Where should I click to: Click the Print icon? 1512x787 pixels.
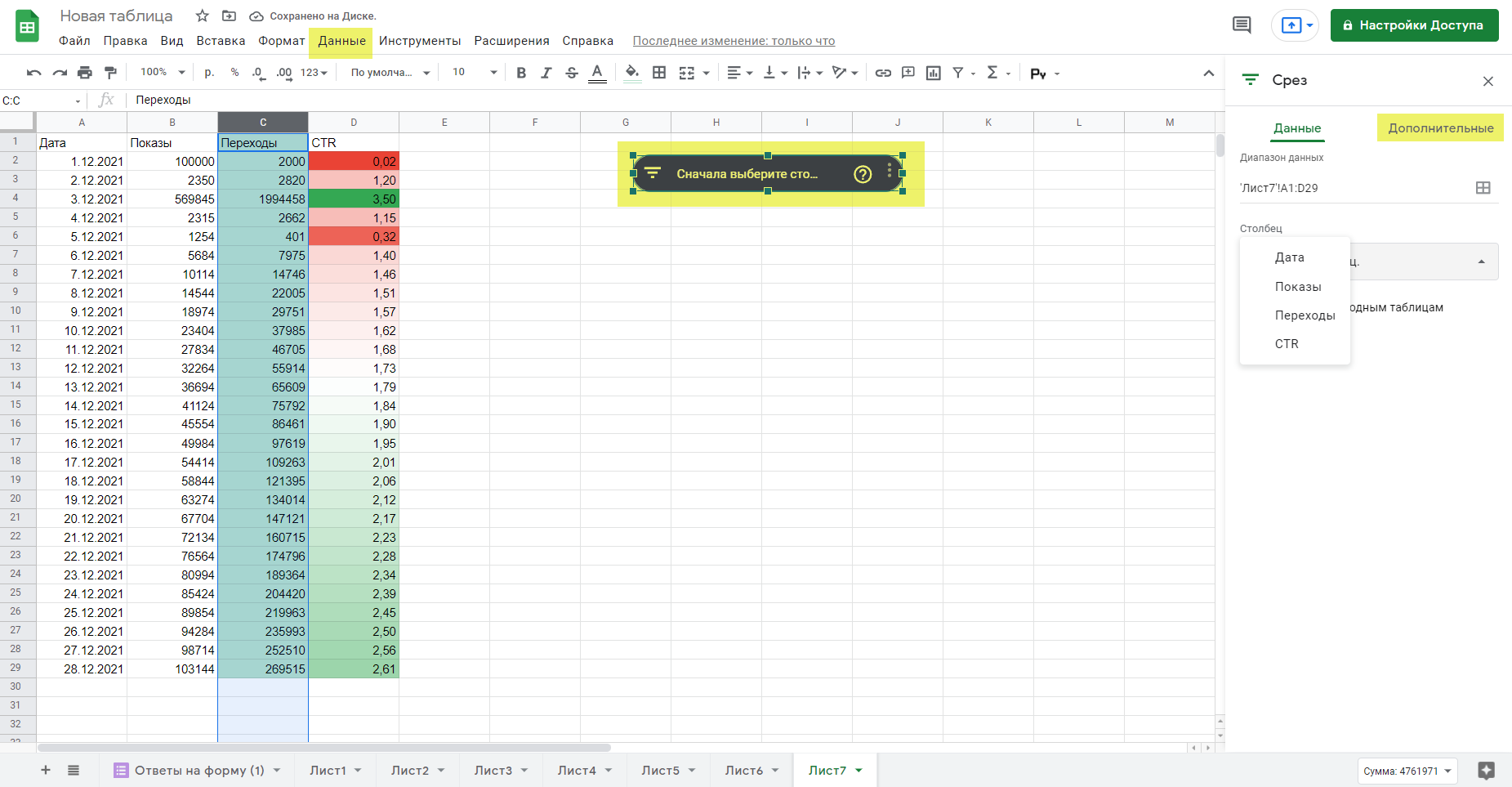[85, 73]
